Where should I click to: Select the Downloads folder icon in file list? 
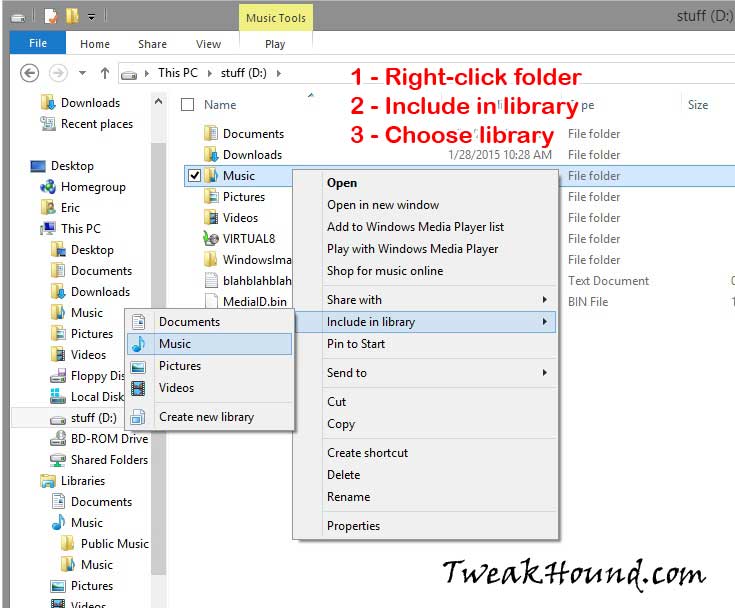click(x=211, y=154)
